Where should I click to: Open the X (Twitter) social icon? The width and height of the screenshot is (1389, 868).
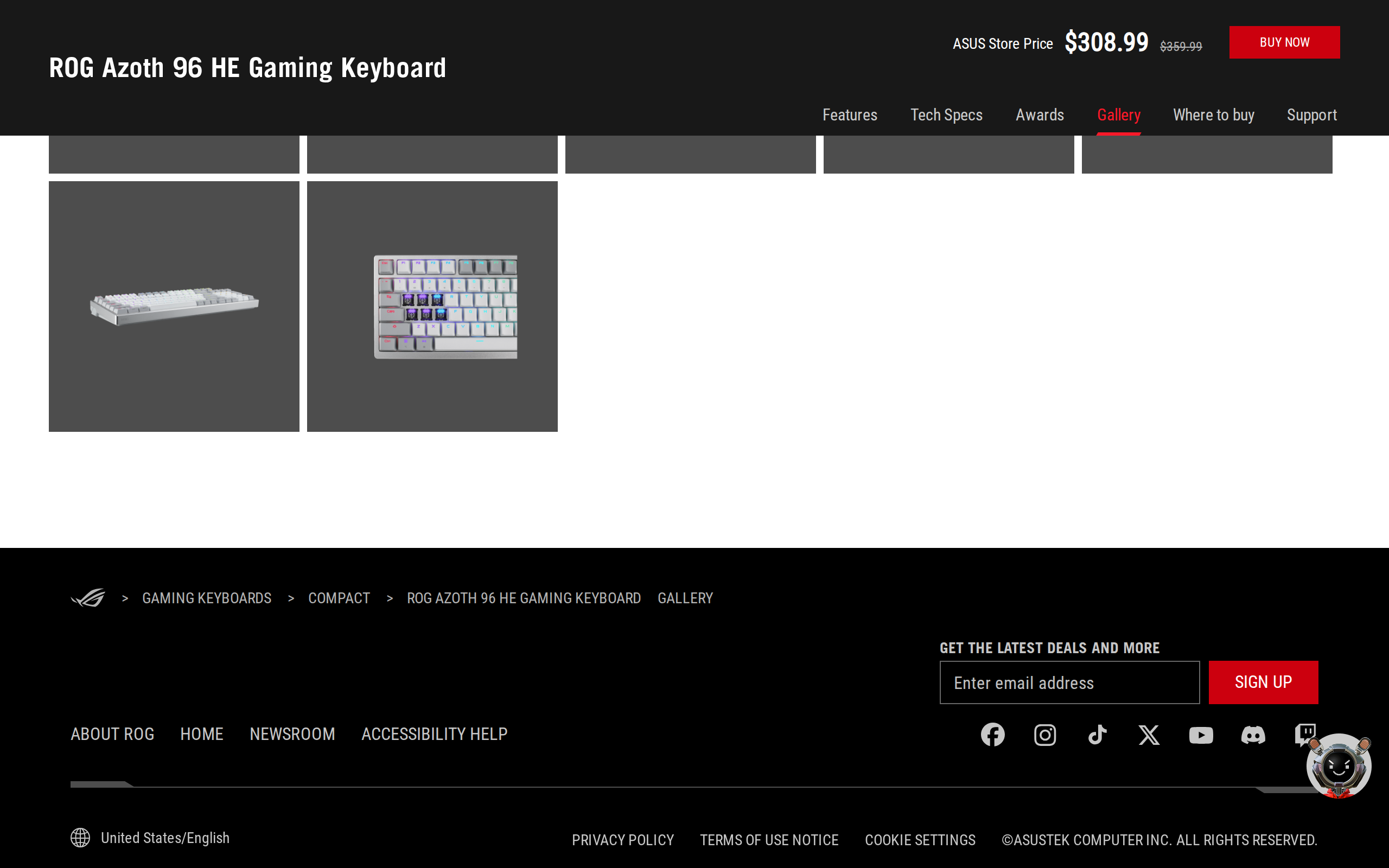(1149, 734)
